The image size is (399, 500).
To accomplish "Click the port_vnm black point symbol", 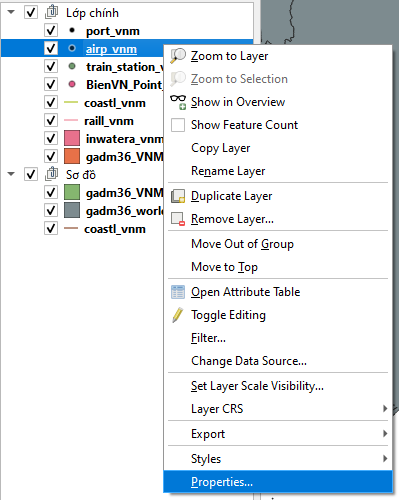I will click(x=72, y=30).
